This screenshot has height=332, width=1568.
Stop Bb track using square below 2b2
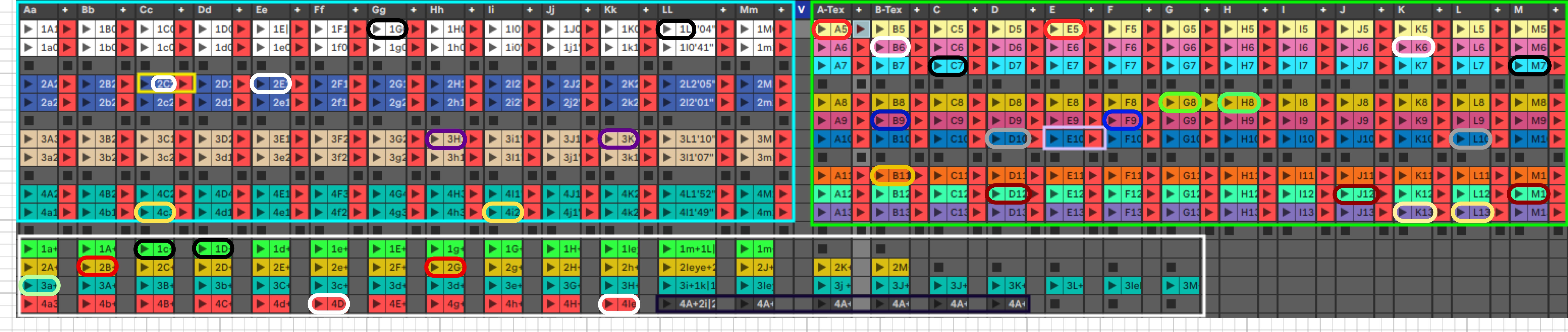click(x=87, y=121)
